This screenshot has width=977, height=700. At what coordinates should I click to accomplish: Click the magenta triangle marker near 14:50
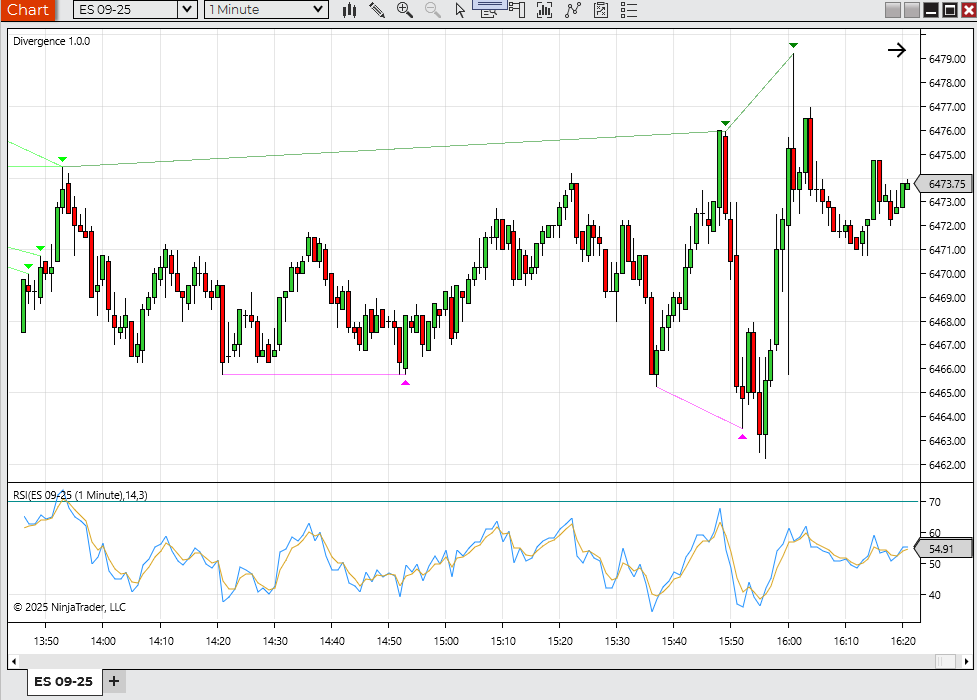pyautogui.click(x=406, y=383)
